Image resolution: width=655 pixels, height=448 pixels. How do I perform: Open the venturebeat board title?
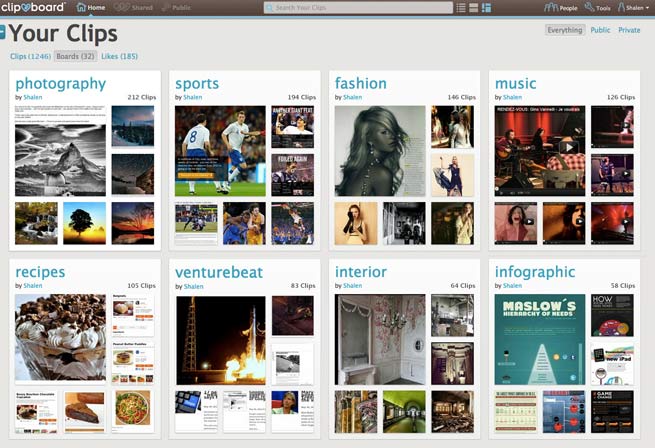pos(219,272)
